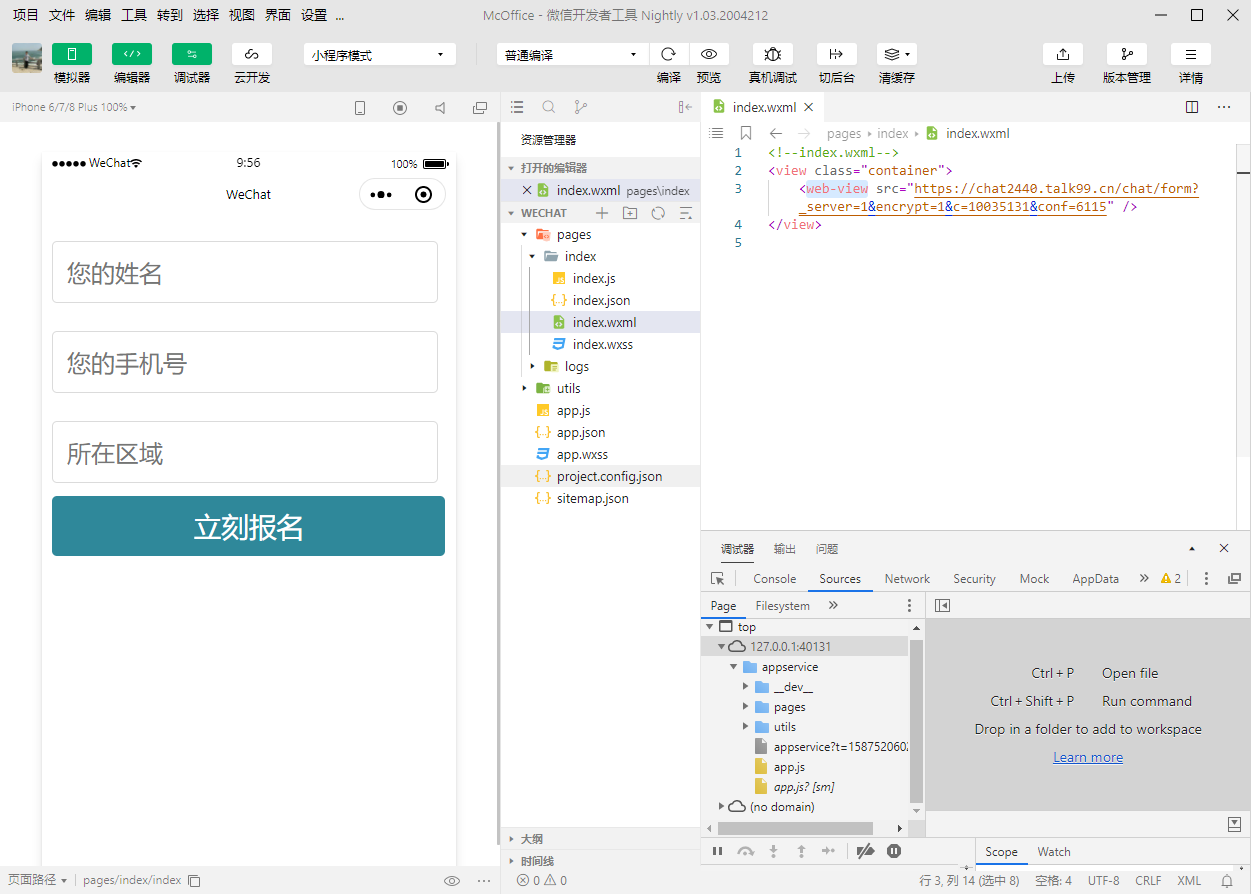Open the Filesystem tab in Sources
The image size is (1251, 894).
tap(783, 606)
